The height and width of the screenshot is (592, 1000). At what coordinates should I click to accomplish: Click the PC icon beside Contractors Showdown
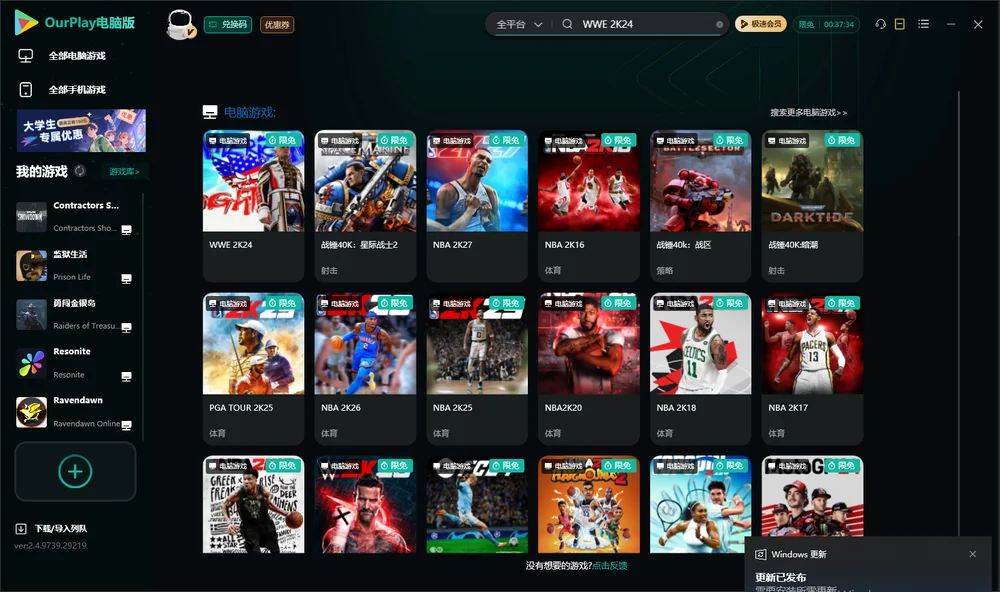tap(126, 230)
